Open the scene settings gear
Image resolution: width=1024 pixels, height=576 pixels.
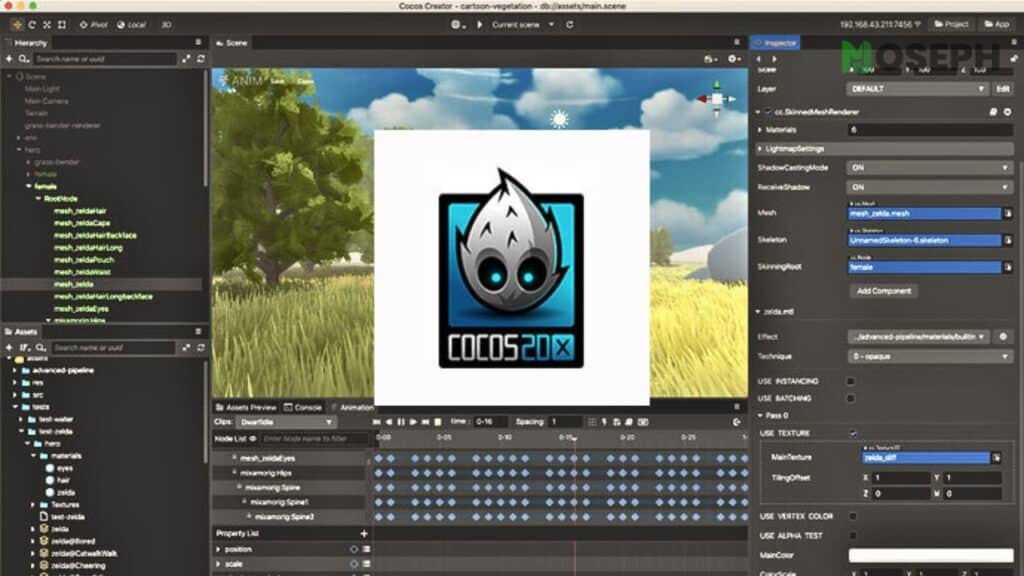tap(734, 59)
